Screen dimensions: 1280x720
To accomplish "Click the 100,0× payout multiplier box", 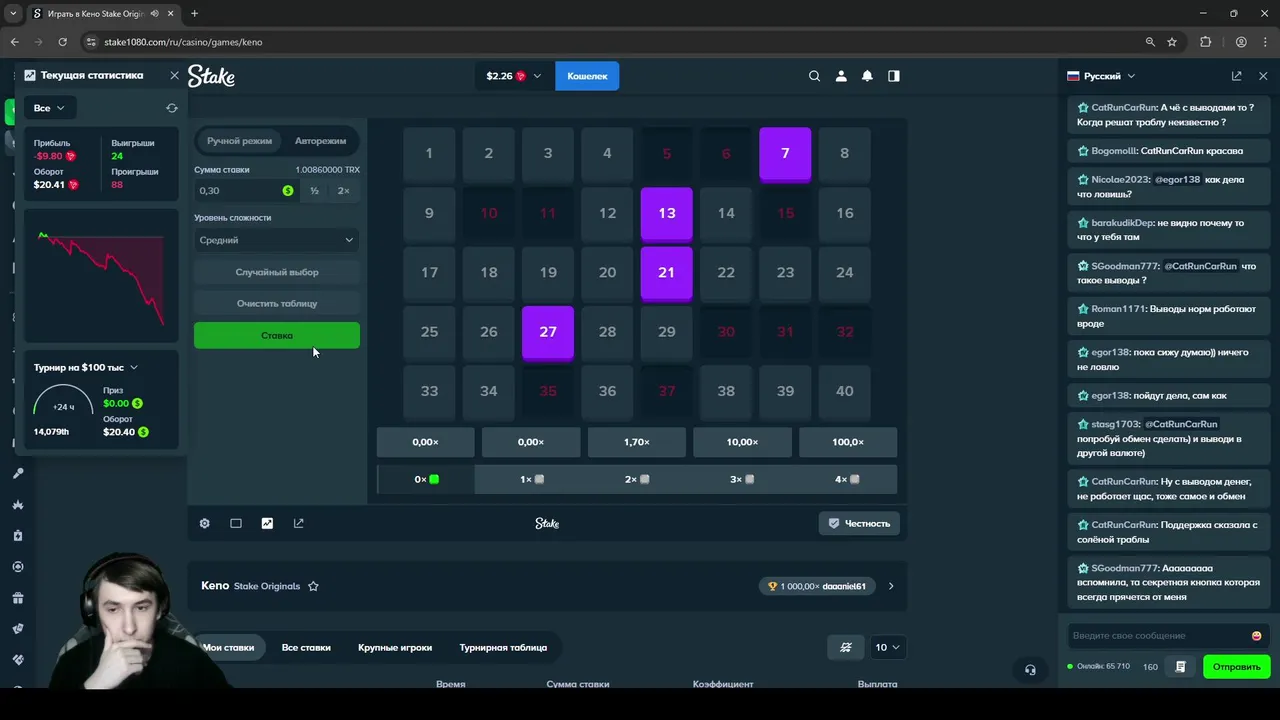I will click(x=848, y=442).
